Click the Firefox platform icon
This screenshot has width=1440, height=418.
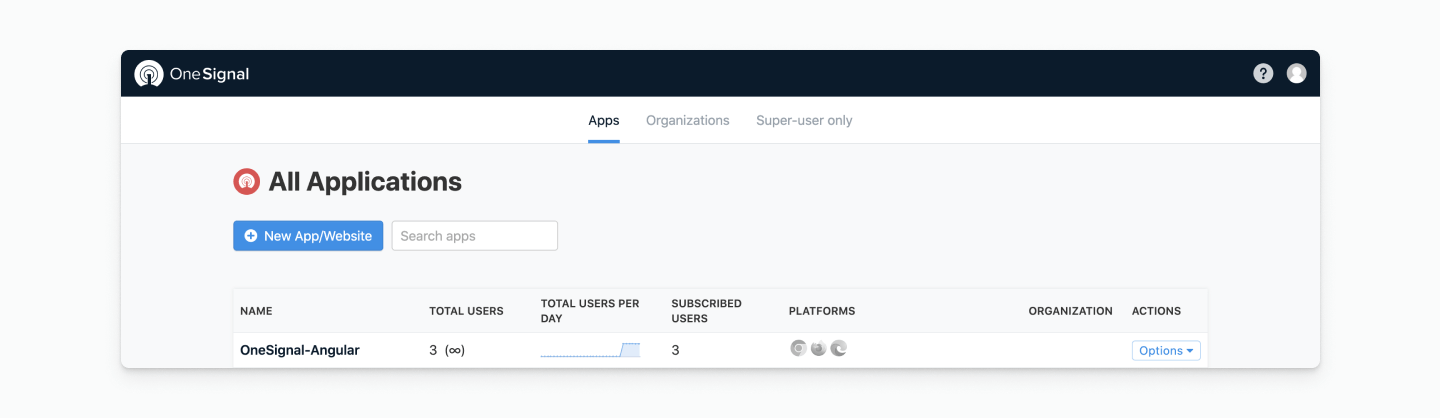818,349
